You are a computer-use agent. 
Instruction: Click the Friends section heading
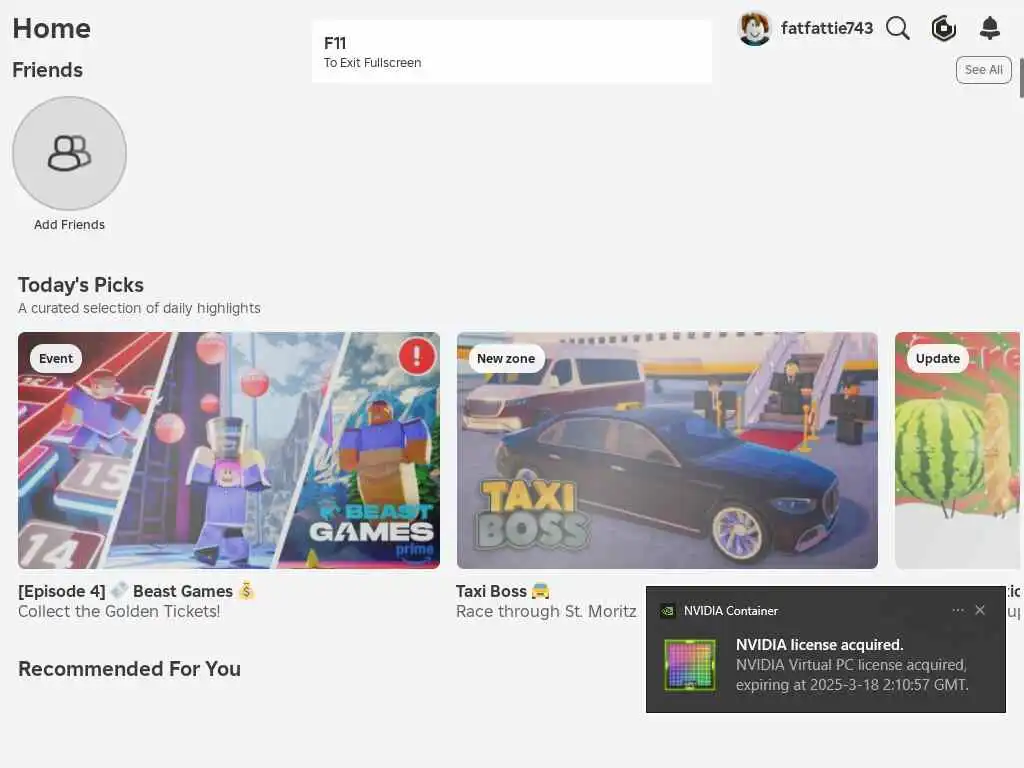(48, 70)
